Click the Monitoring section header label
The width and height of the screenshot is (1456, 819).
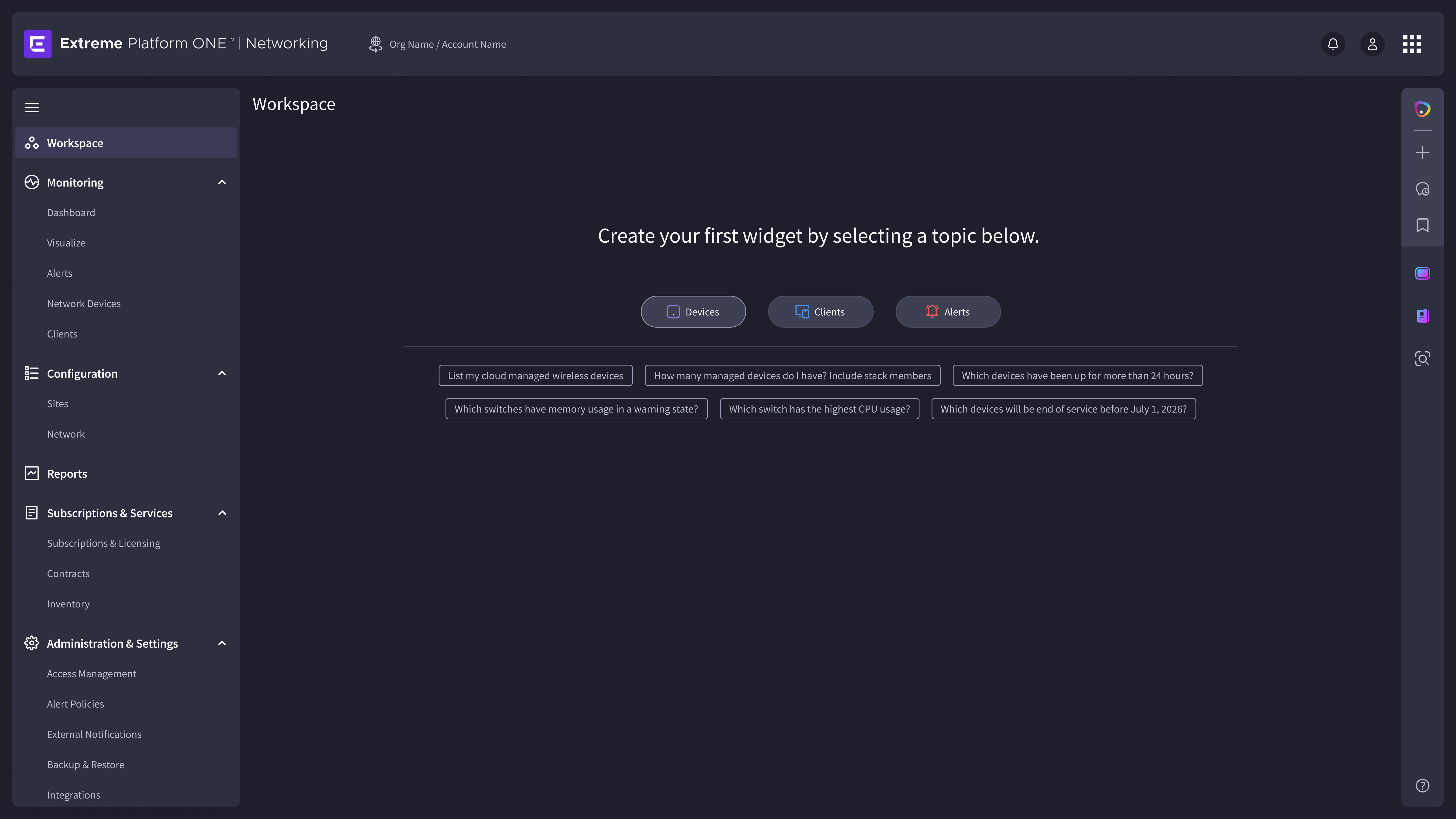coord(75,183)
